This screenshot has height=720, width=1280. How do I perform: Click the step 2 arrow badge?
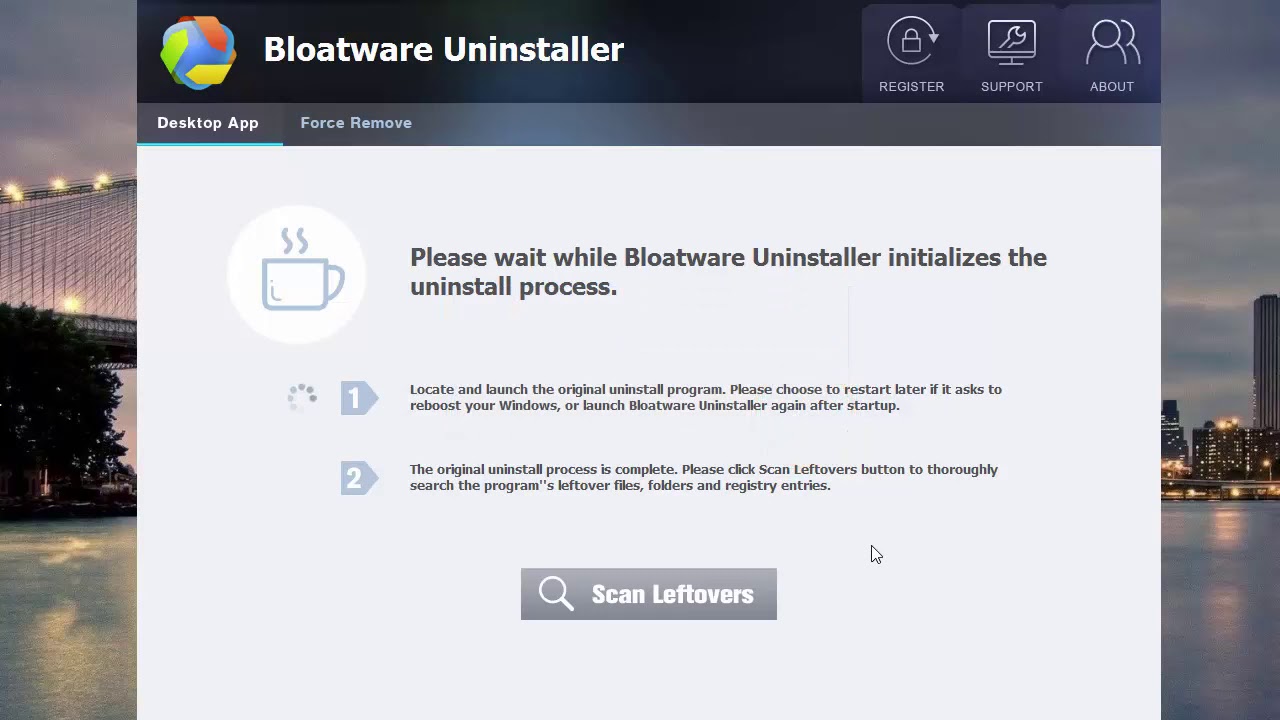point(359,478)
